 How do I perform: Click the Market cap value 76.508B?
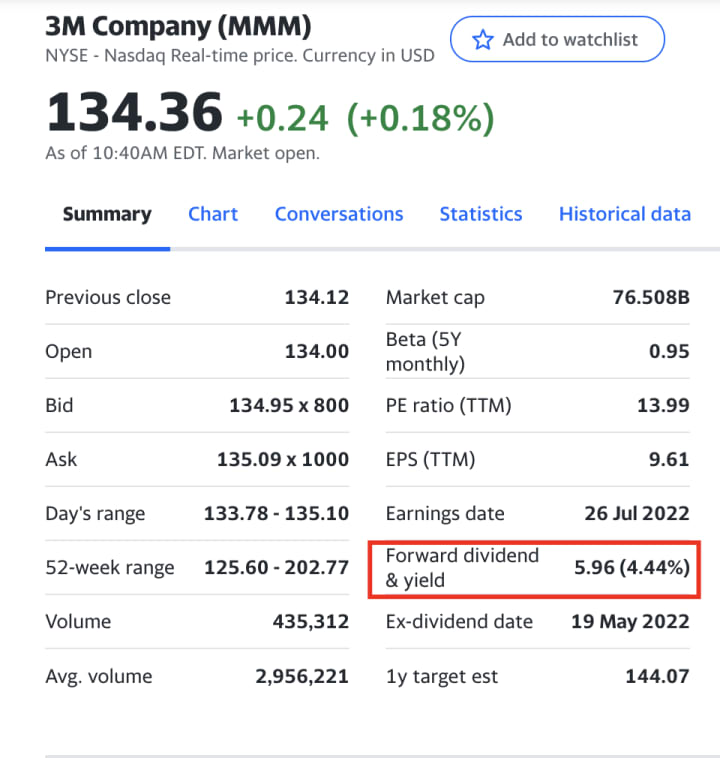[x=651, y=297]
